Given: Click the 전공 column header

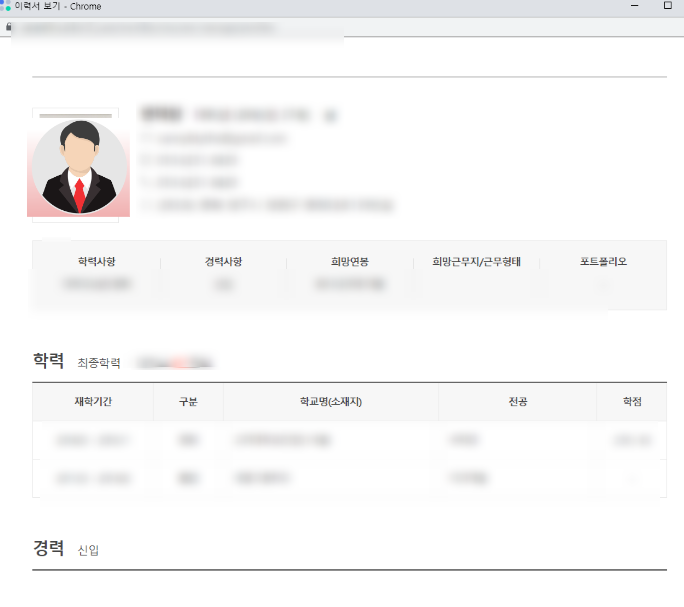Looking at the screenshot, I should [x=518, y=401].
